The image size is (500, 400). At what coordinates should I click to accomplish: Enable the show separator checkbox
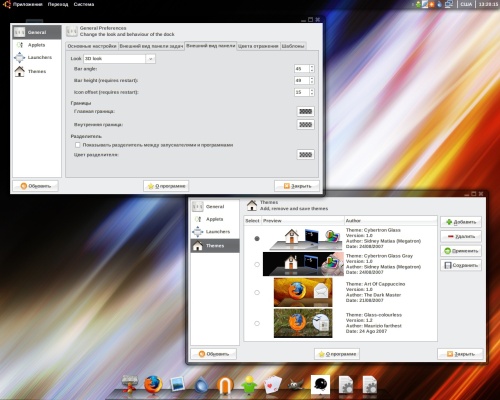pyautogui.click(x=78, y=145)
